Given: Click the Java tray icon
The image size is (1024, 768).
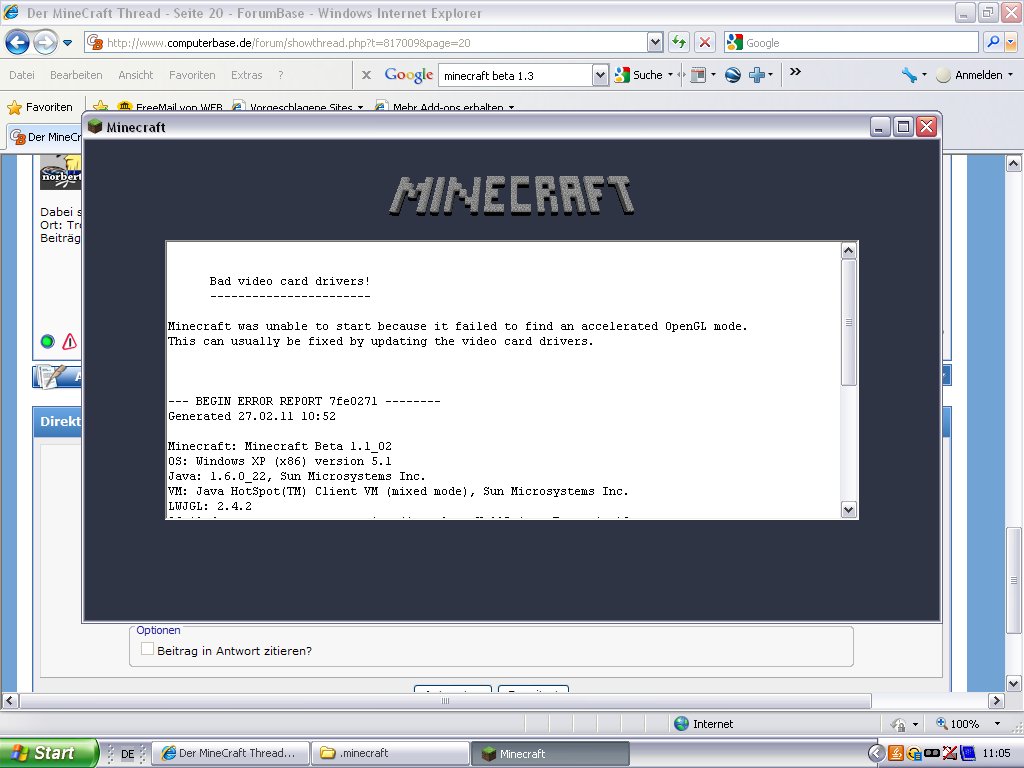Looking at the screenshot, I should [x=896, y=753].
